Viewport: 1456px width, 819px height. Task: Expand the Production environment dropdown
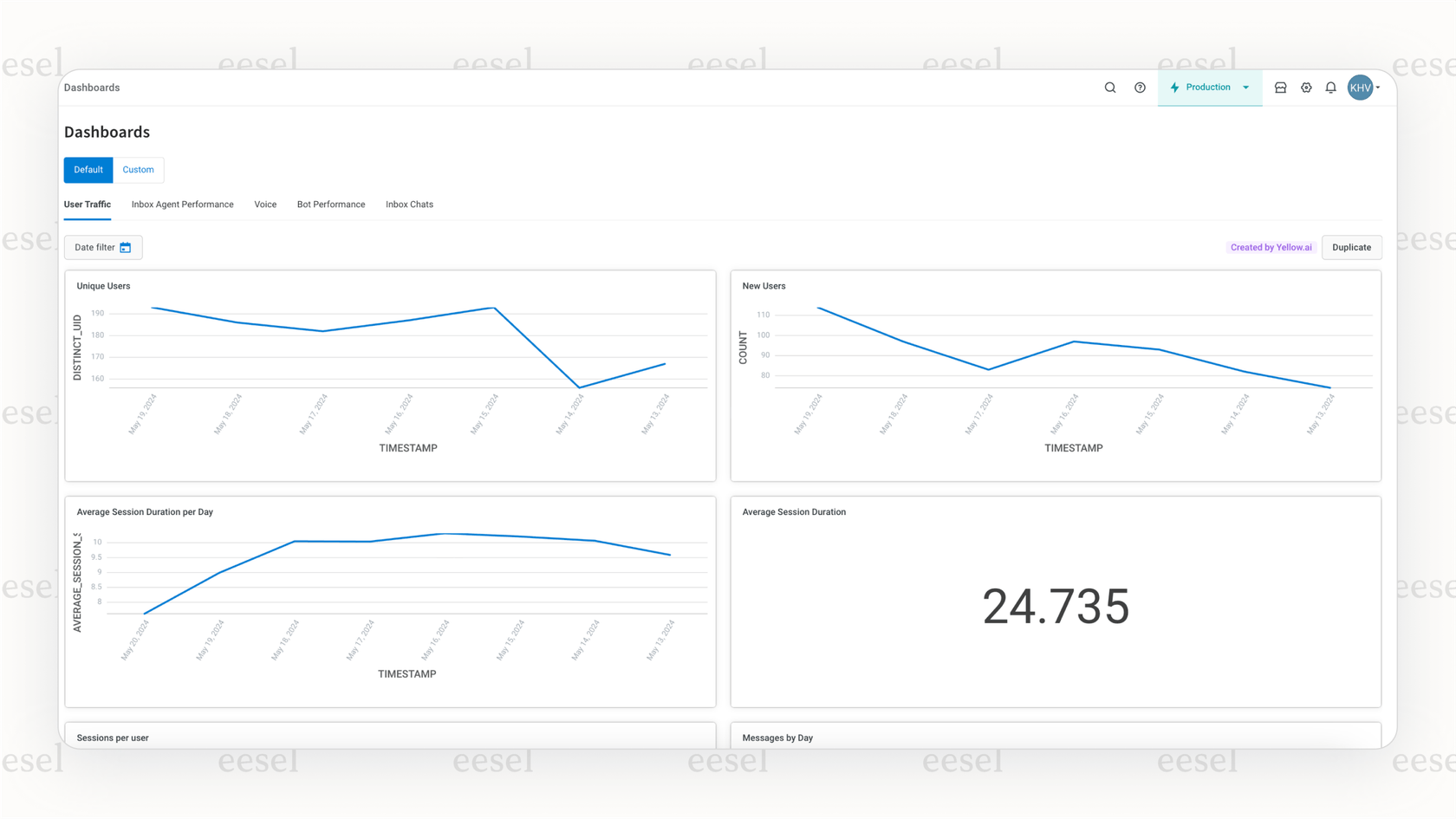tap(1245, 87)
